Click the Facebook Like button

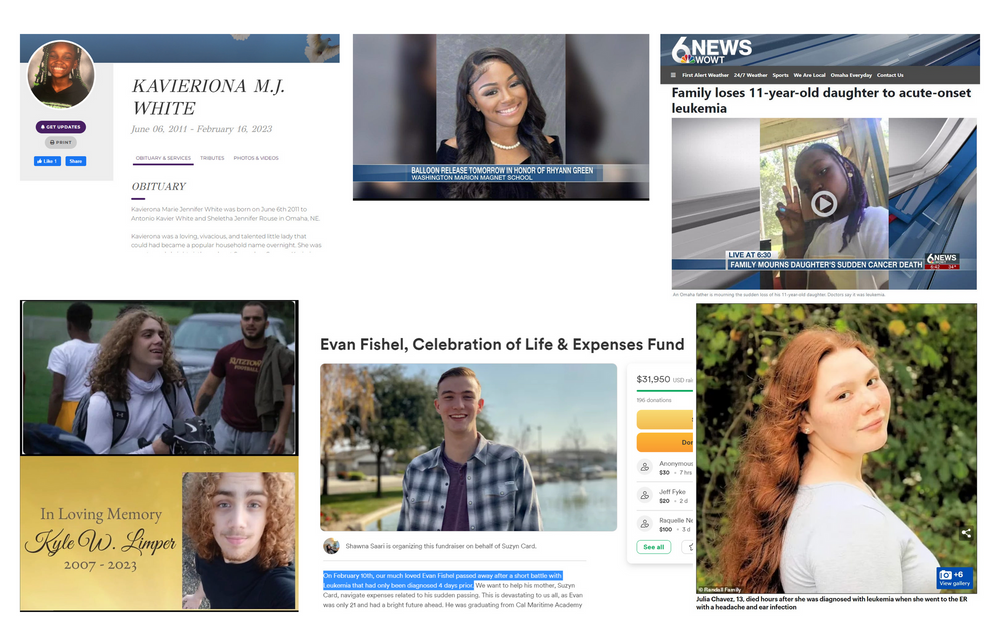coord(47,161)
